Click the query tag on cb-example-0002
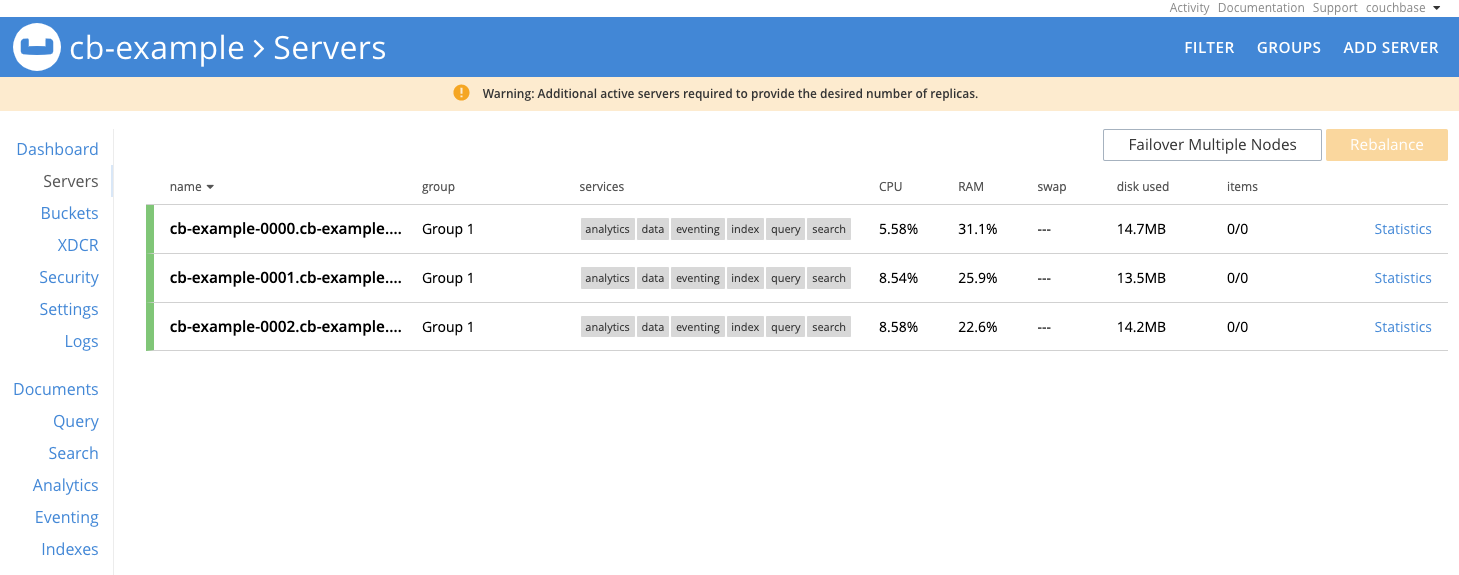 (786, 327)
